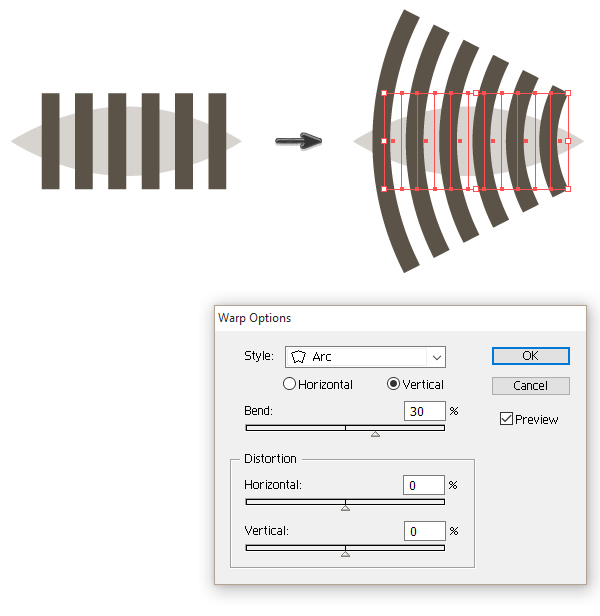Click the Bend slider handle
600x616 pixels.
(375, 434)
